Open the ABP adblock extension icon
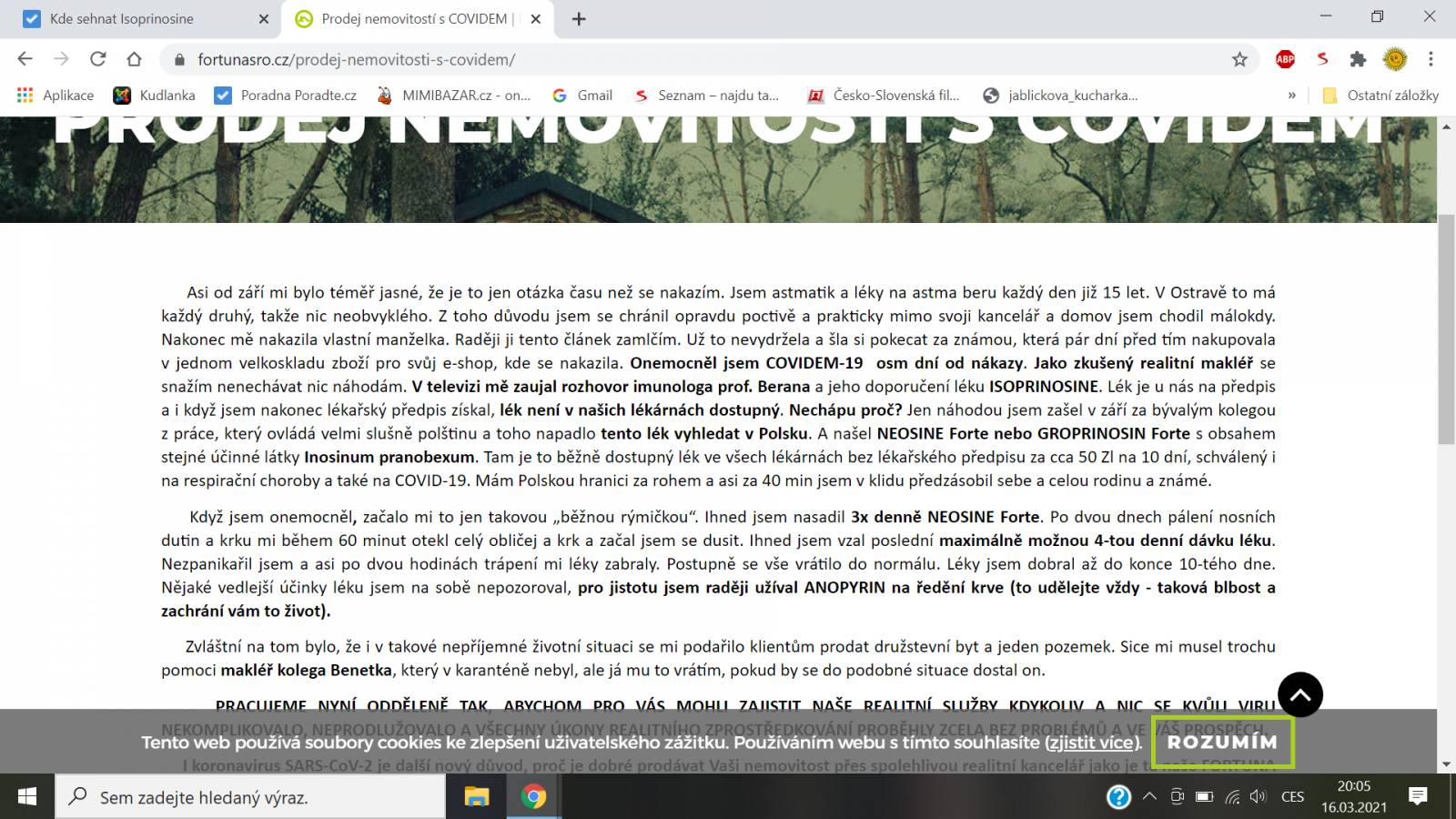The height and width of the screenshot is (819, 1456). tap(1285, 59)
